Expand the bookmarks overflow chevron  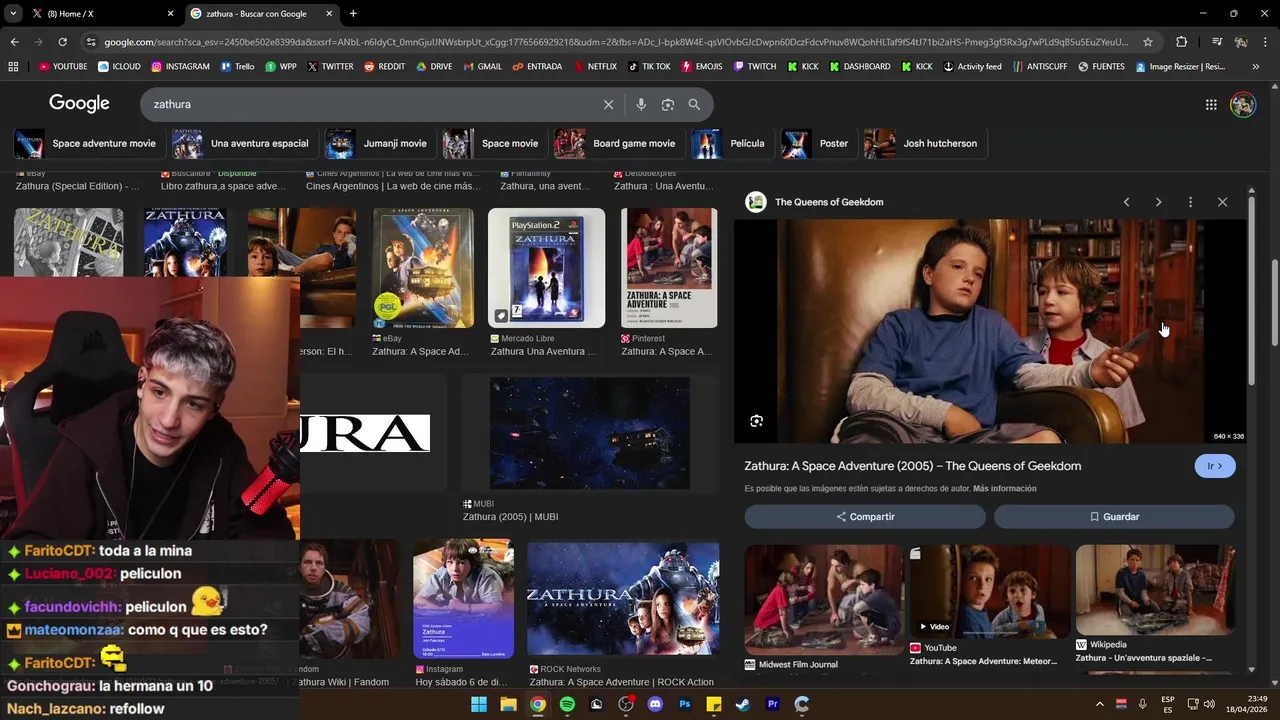click(1255, 67)
